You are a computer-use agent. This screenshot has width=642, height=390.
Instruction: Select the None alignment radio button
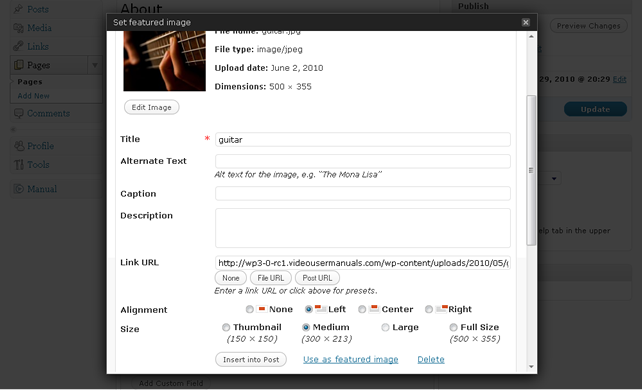(250, 309)
